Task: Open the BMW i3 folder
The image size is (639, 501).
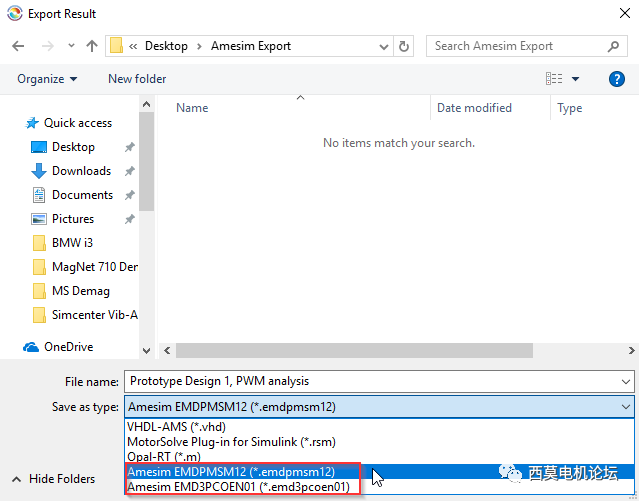Action: [62, 243]
